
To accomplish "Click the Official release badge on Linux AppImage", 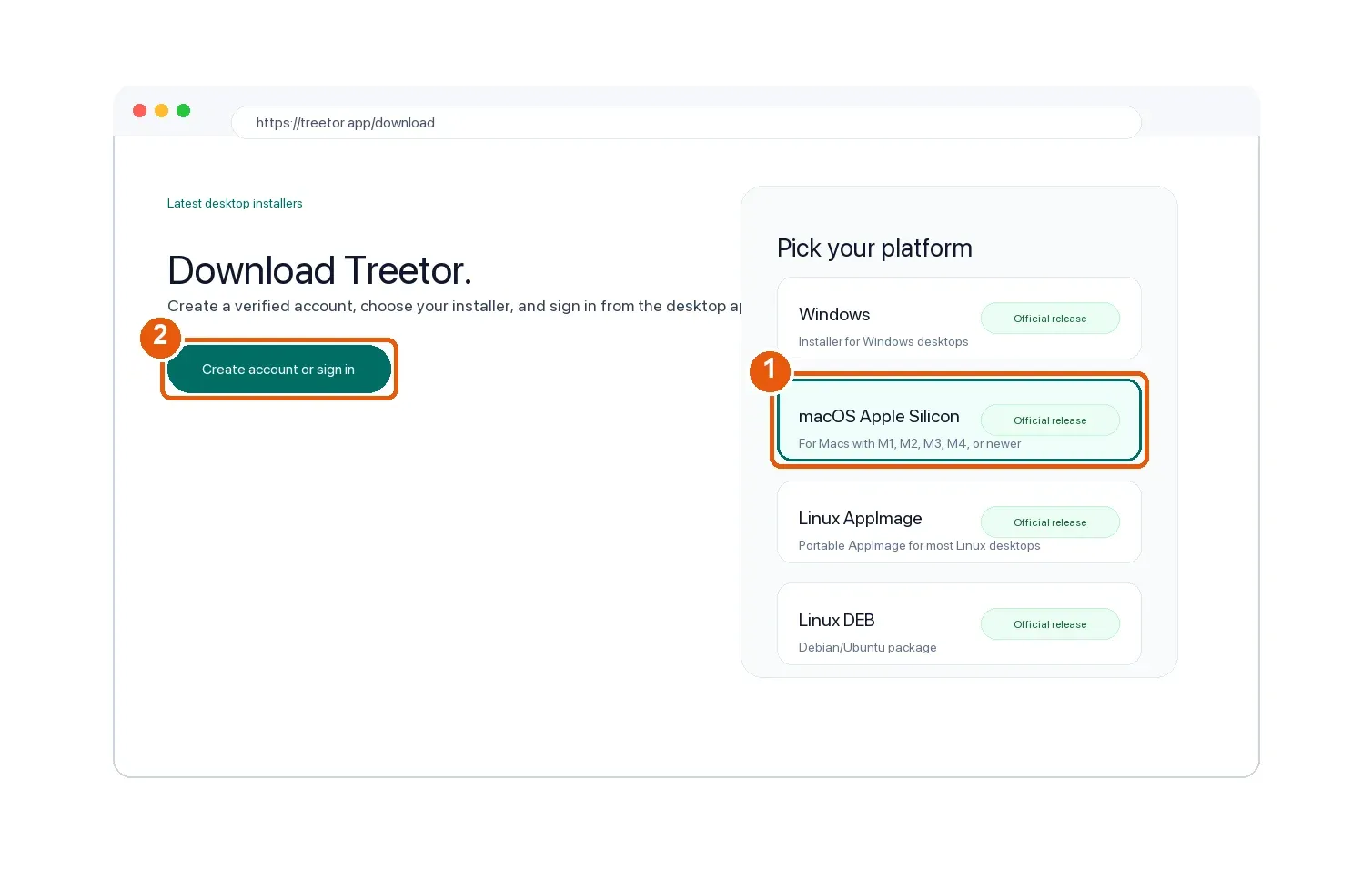I will pyautogui.click(x=1050, y=522).
